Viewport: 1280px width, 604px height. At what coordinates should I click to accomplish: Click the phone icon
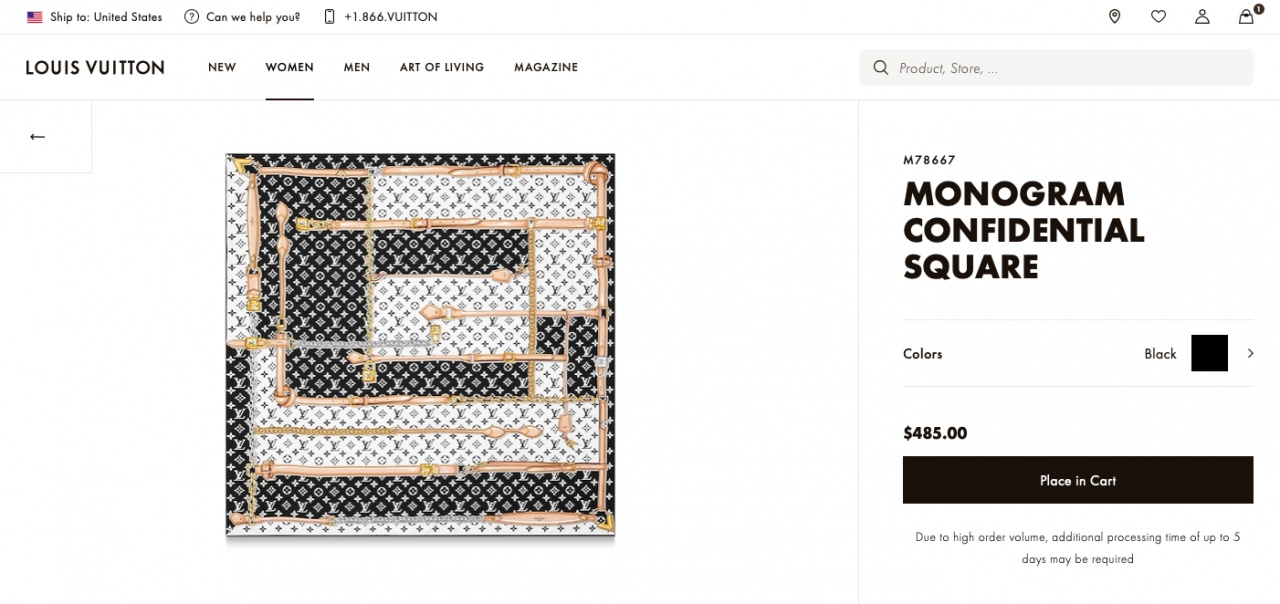point(330,17)
